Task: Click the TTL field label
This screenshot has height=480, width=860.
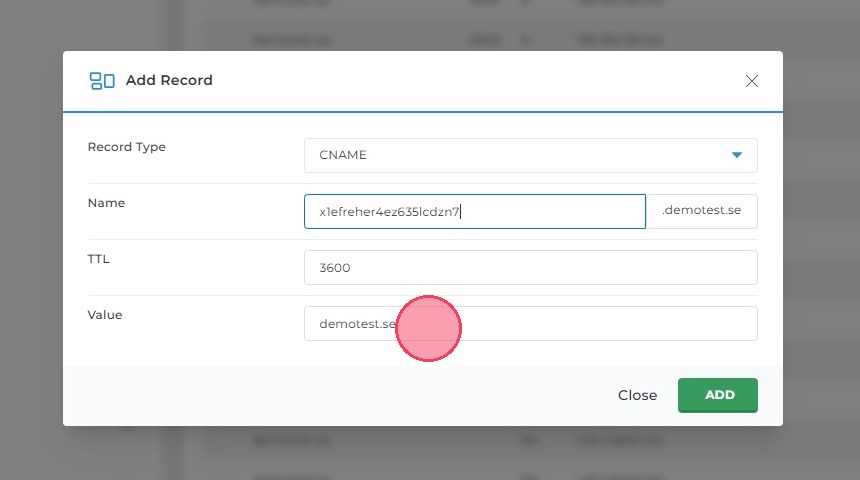Action: click(x=99, y=259)
